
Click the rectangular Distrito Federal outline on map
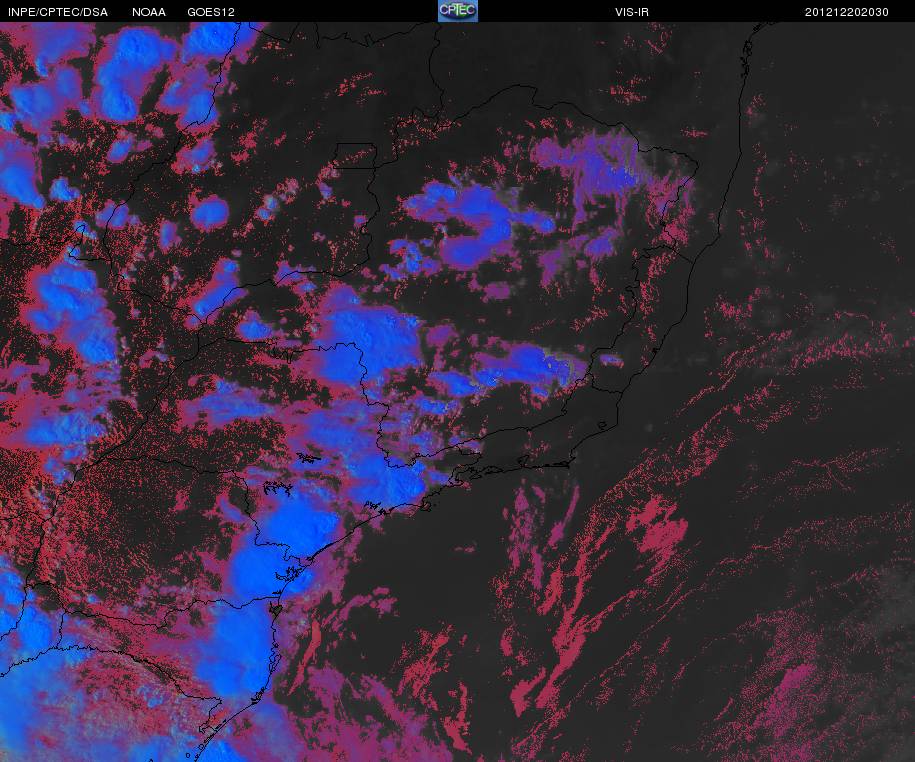pyautogui.click(x=354, y=156)
